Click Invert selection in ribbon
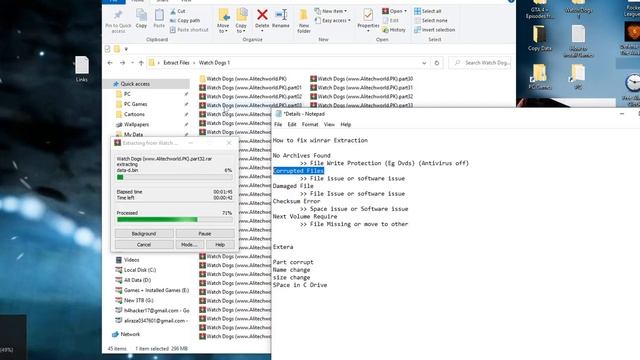The image size is (640, 360). coord(434,30)
